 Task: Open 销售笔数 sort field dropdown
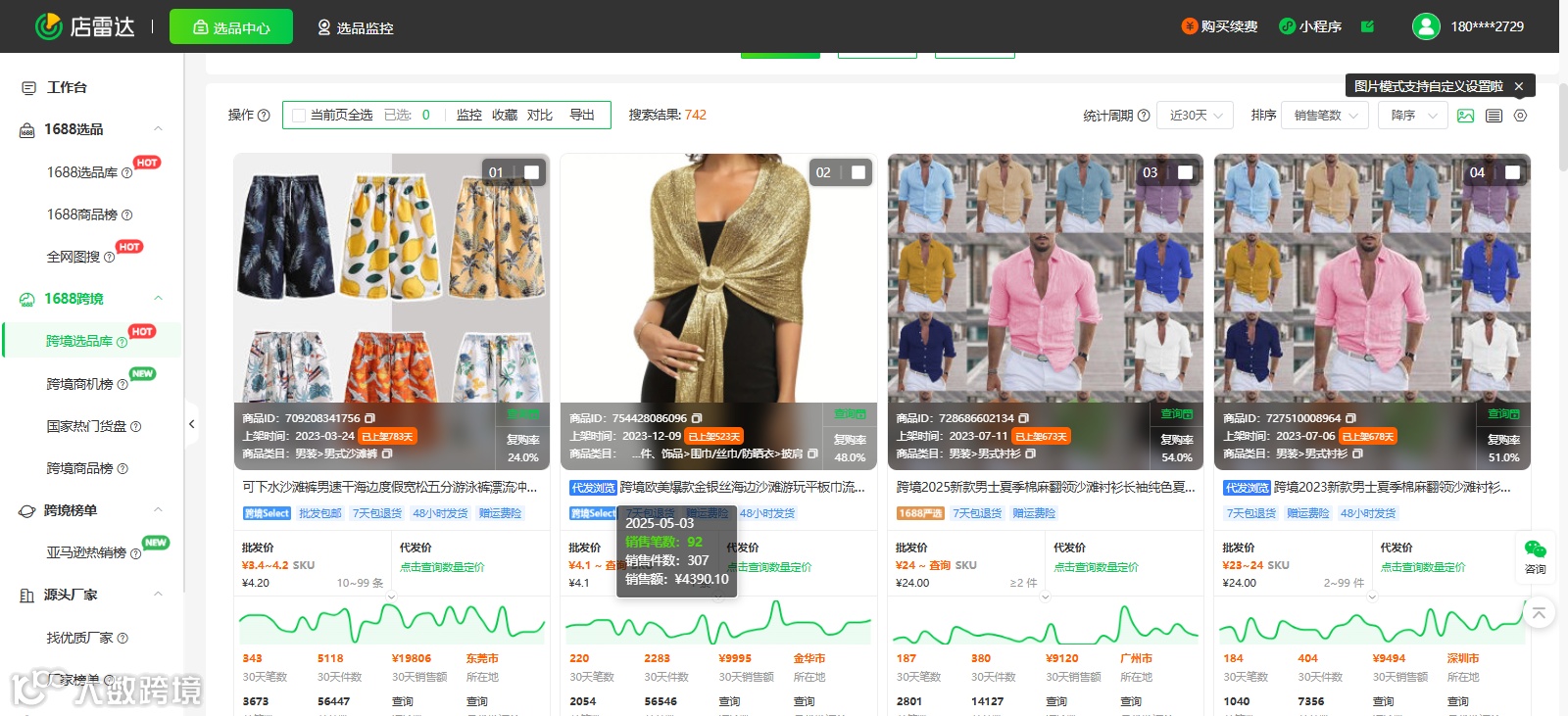[1326, 116]
